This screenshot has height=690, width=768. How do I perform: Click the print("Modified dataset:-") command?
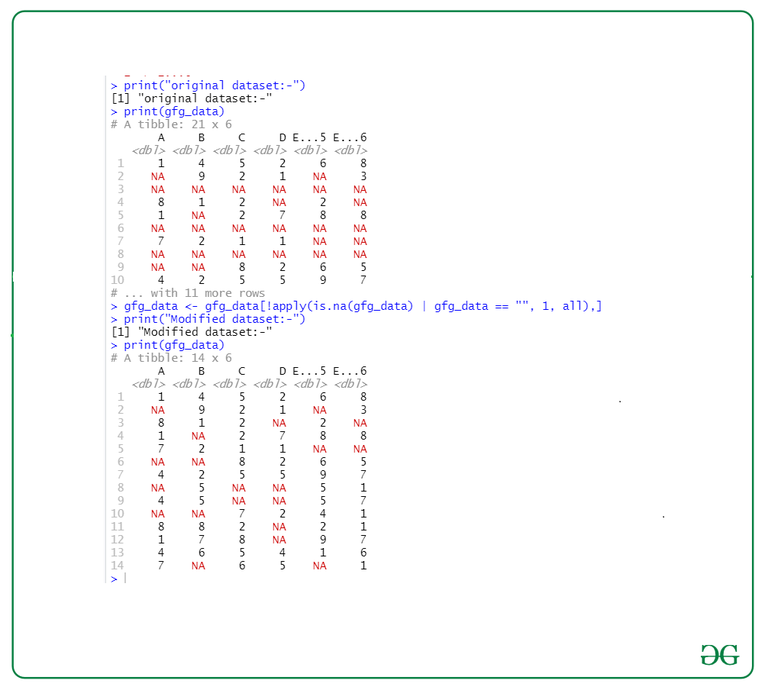tap(208, 319)
